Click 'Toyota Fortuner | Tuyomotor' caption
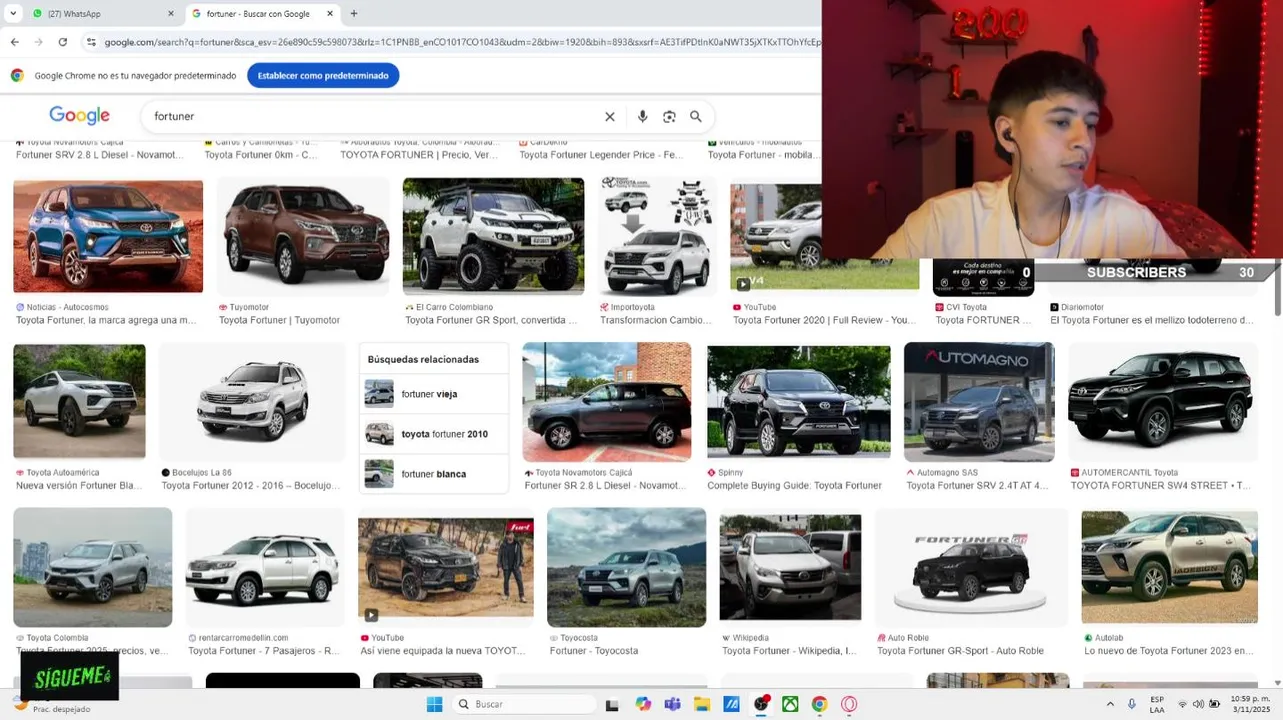Image resolution: width=1283 pixels, height=720 pixels. [x=279, y=320]
